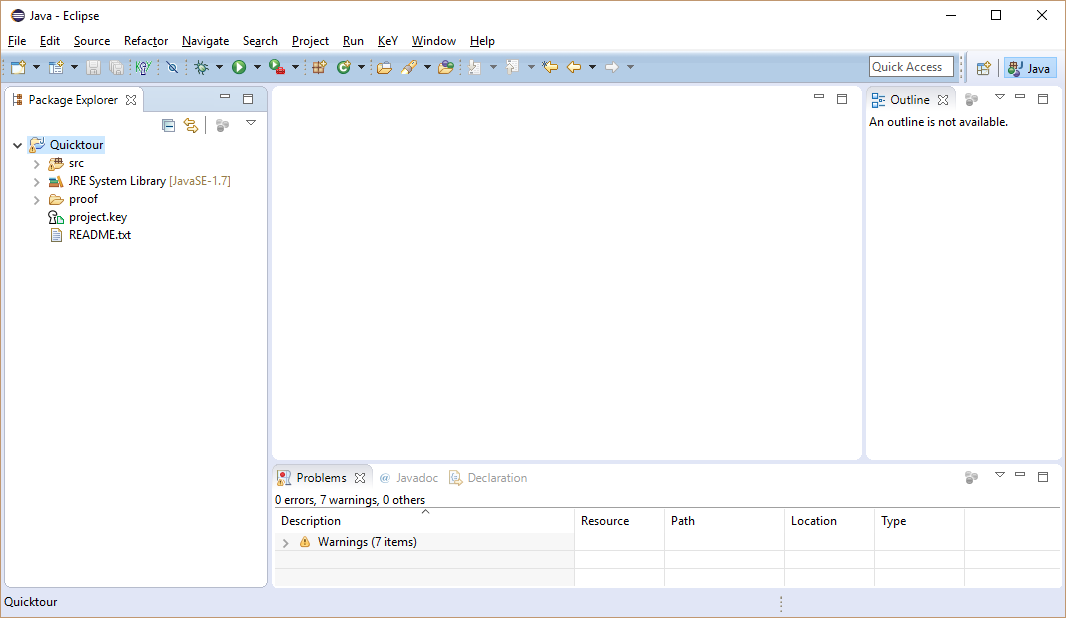This screenshot has width=1066, height=618.
Task: Open the New wizard dropdown arrow
Action: [x=36, y=67]
